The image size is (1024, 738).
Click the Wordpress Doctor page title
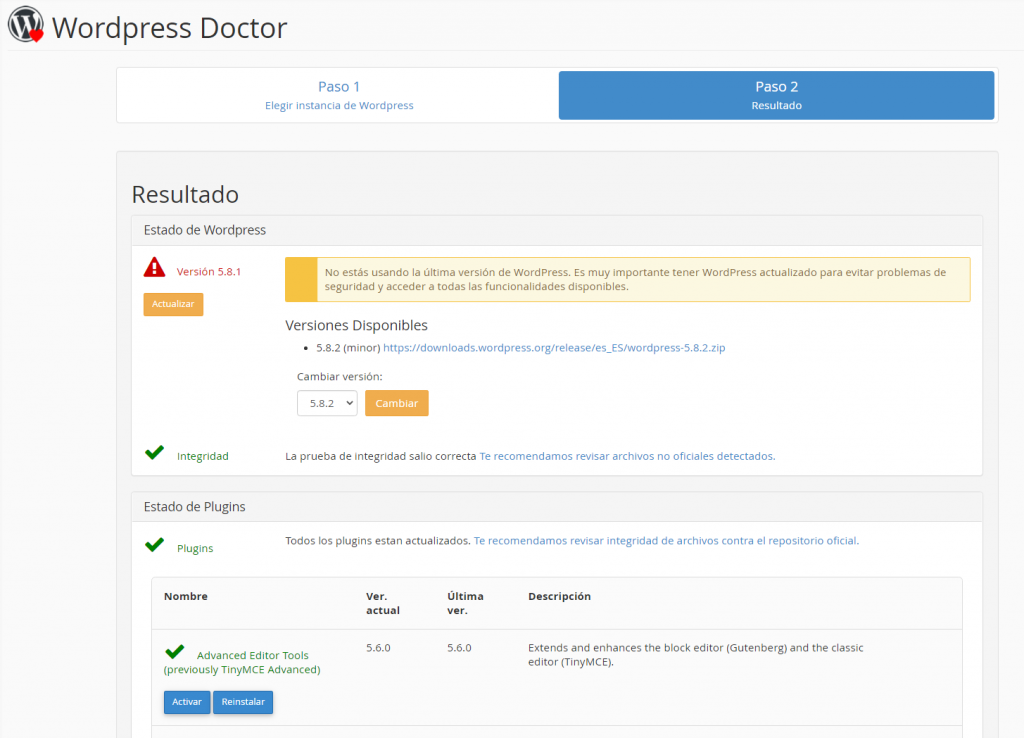point(170,28)
